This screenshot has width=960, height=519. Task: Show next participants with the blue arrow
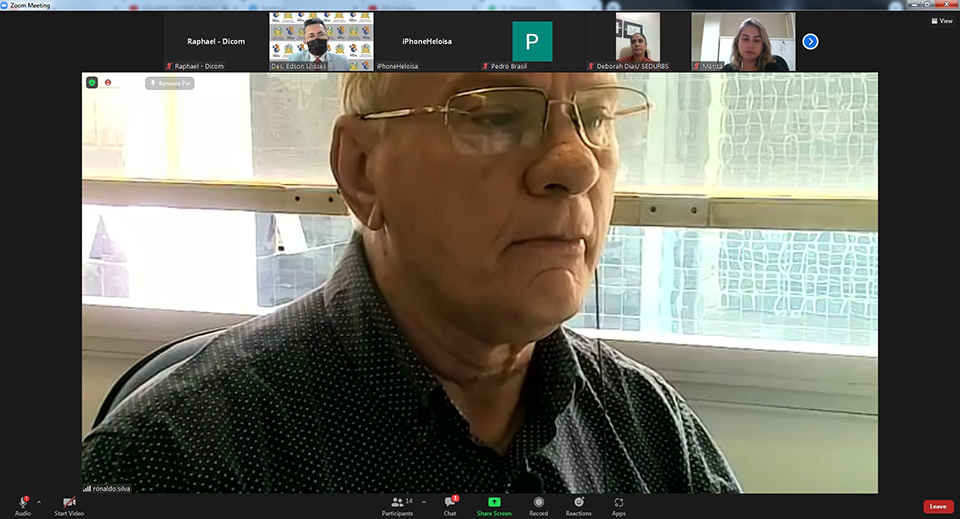[x=810, y=41]
